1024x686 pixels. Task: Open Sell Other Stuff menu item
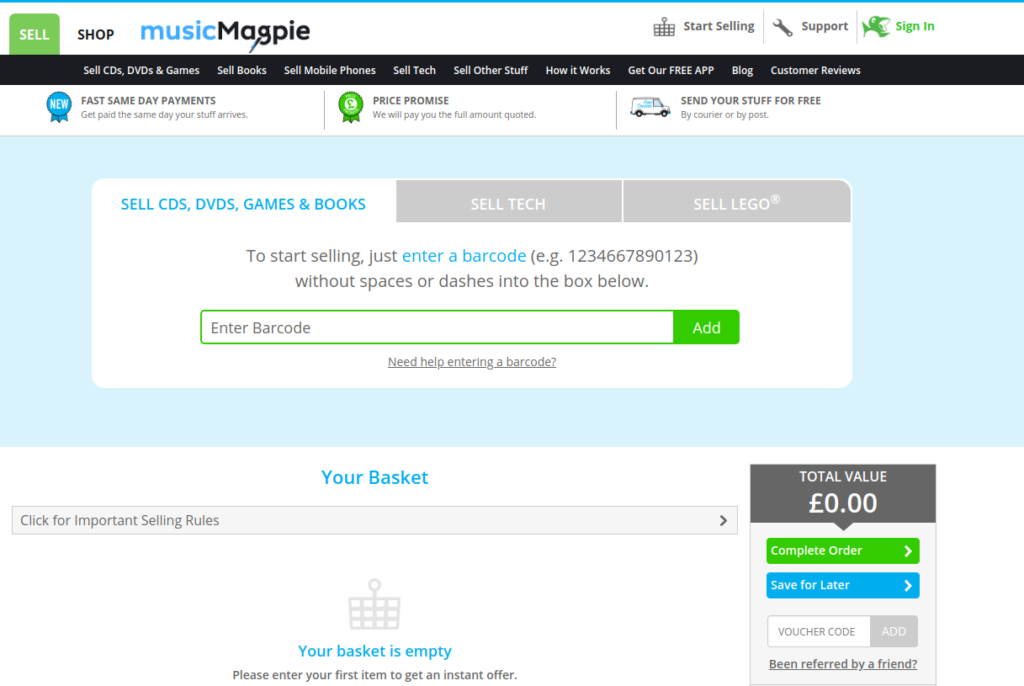[x=490, y=71]
